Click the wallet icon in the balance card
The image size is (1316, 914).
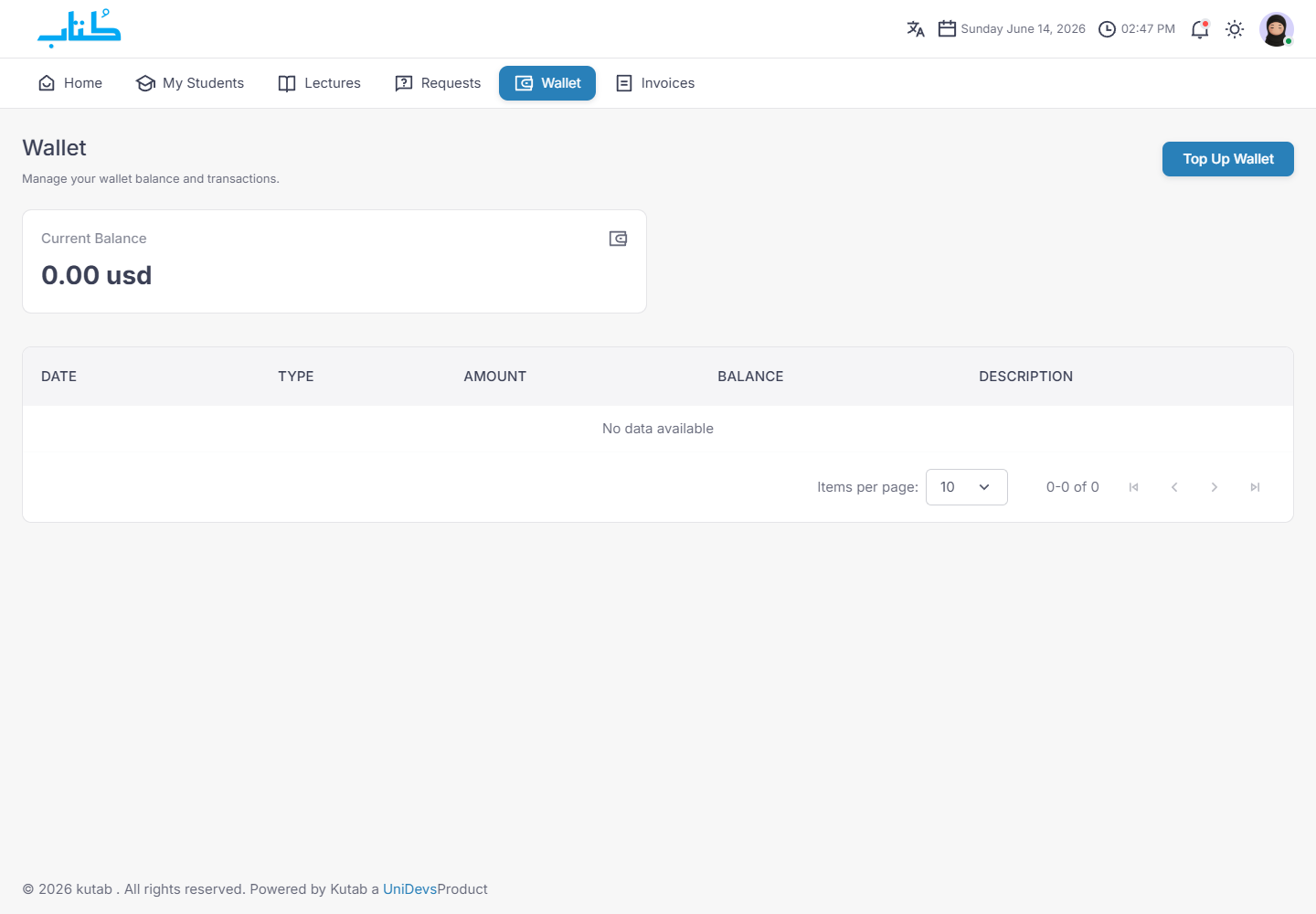pos(618,239)
